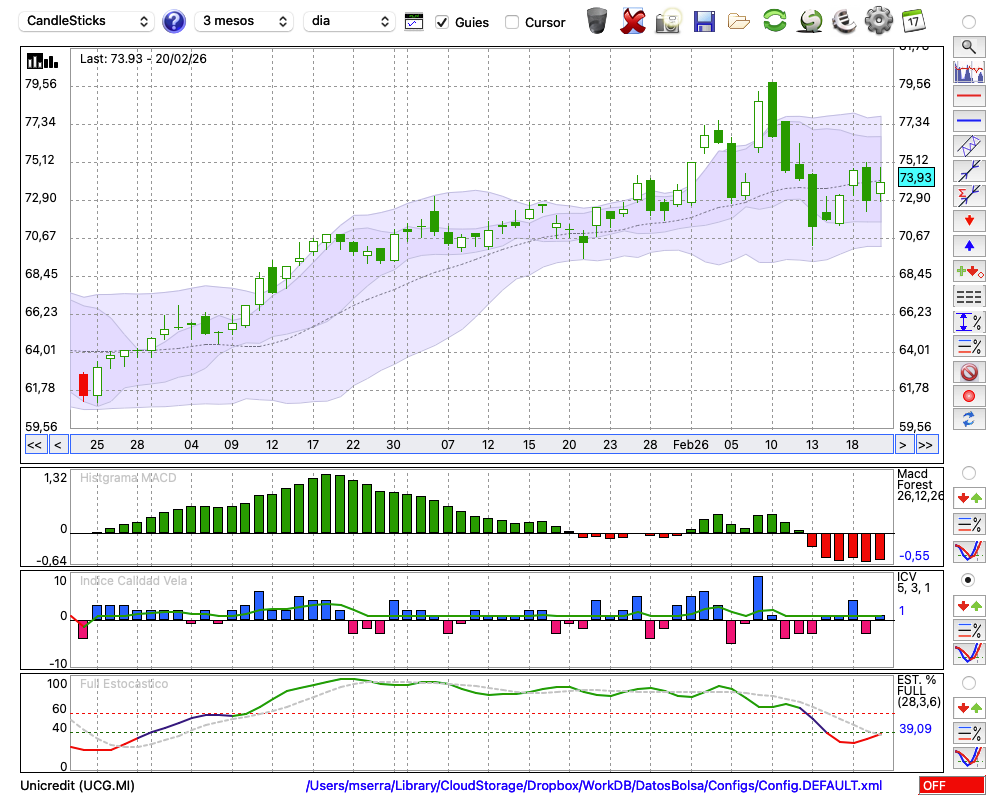1000x800 pixels.
Task: Disable the Guies checkbox
Action: (x=442, y=22)
